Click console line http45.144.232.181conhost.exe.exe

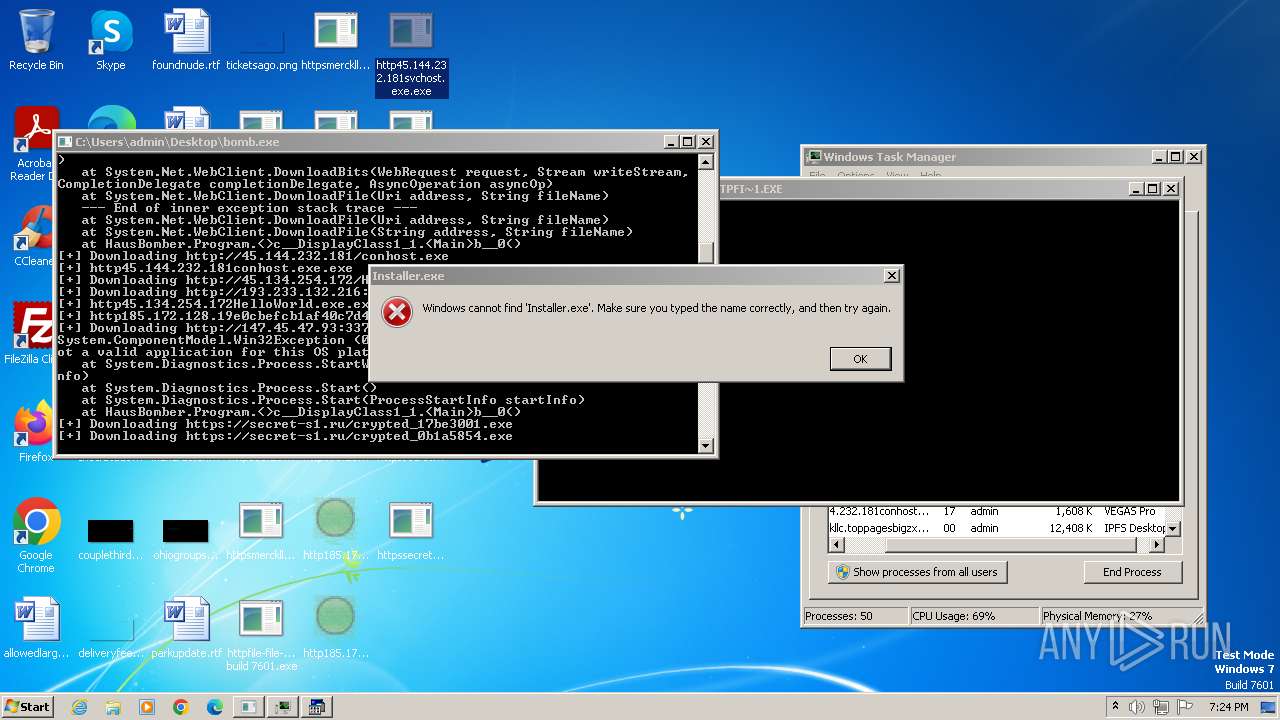(x=205, y=268)
